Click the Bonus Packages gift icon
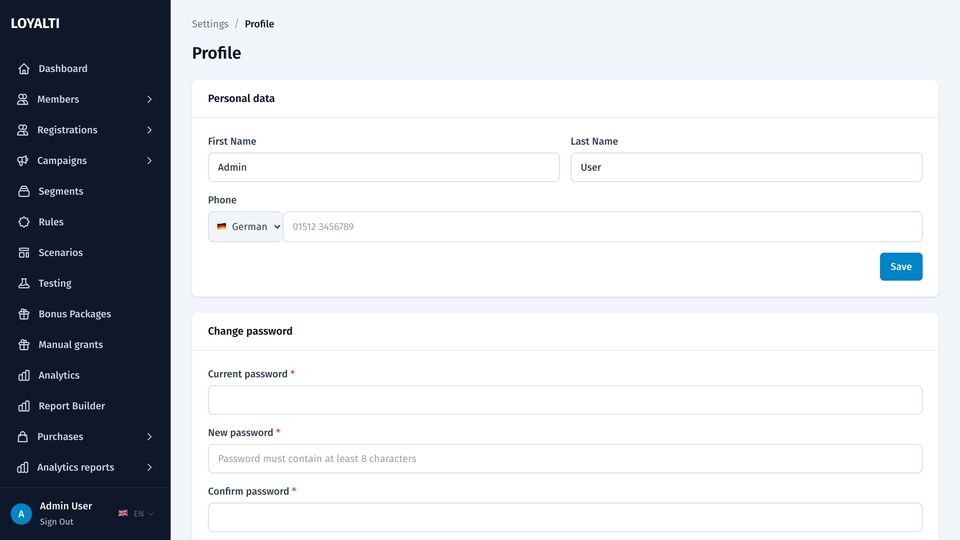Viewport: 960px width, 540px height. click(24, 313)
